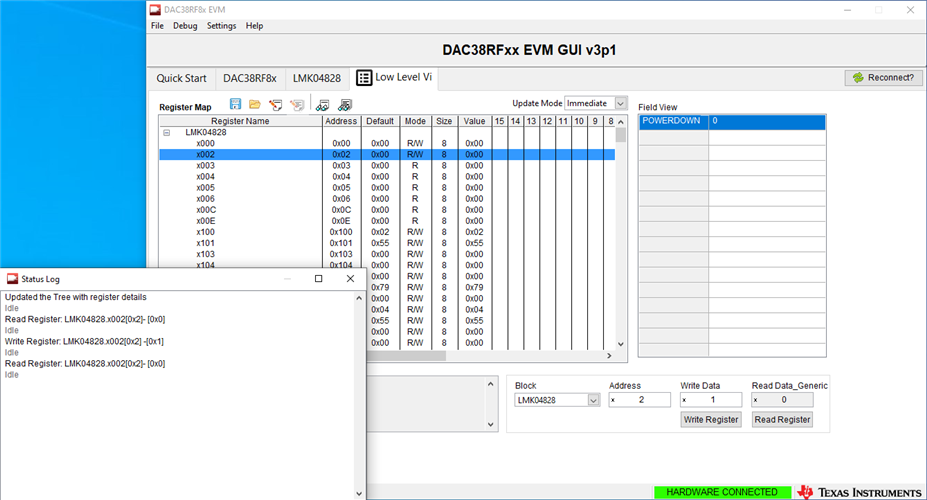
Task: Click the open configuration folder icon
Action: [x=255, y=105]
